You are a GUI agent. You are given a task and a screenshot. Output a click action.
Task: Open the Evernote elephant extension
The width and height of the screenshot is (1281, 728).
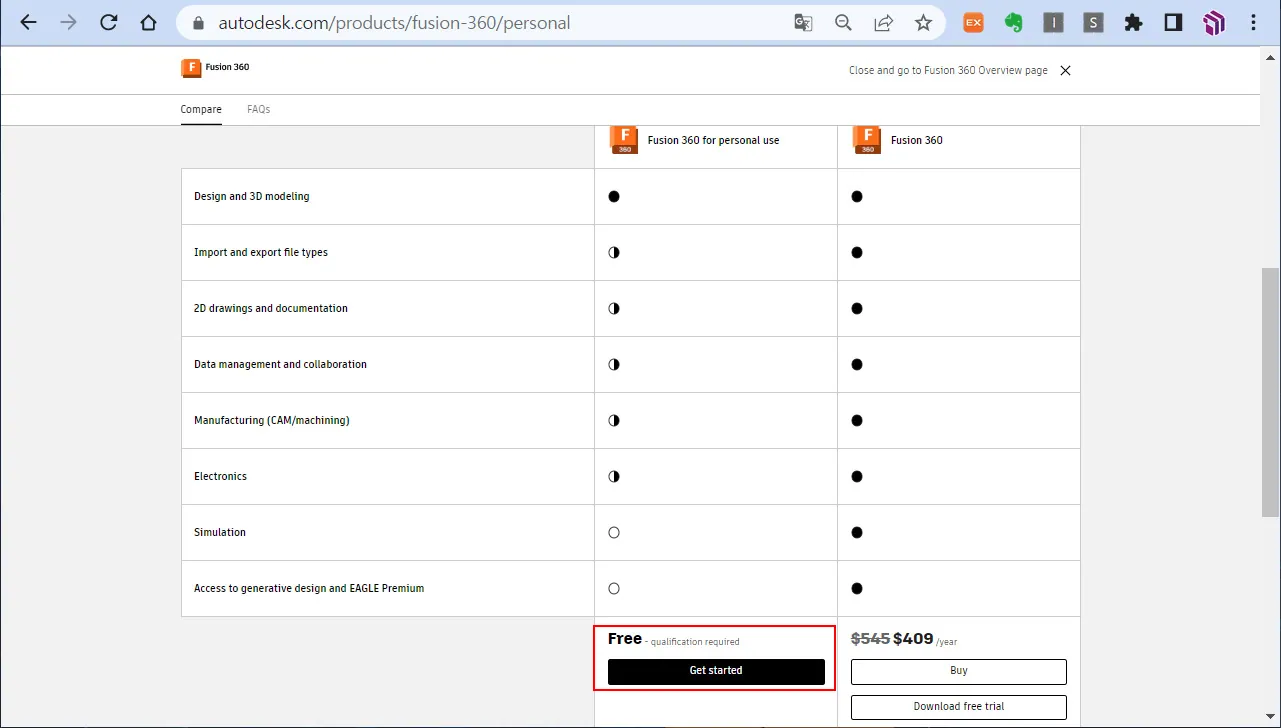click(1013, 22)
